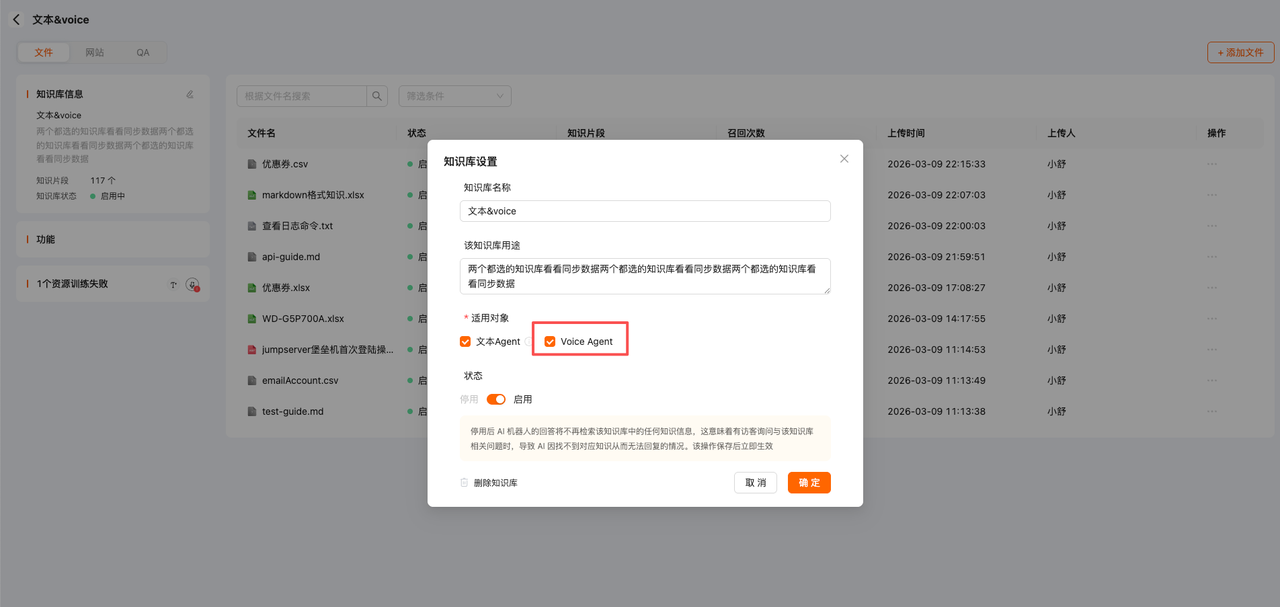Click the text agent failure icon
Image resolution: width=1280 pixels, height=607 pixels.
coord(173,285)
